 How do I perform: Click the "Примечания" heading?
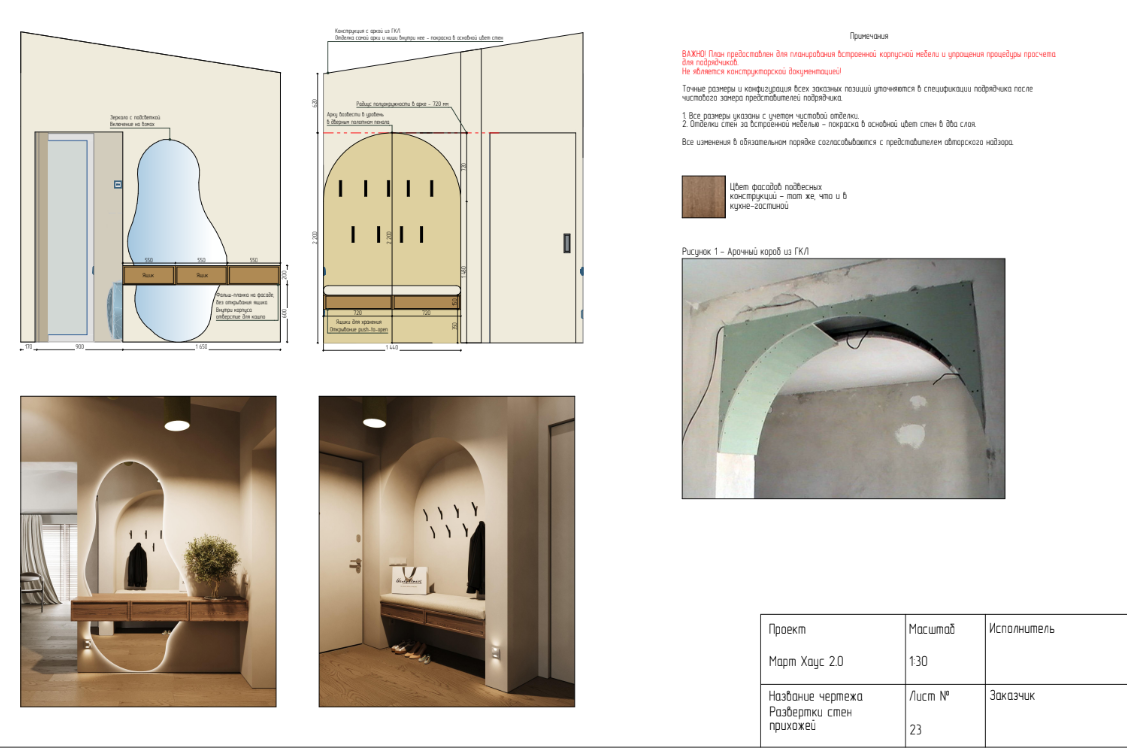tap(868, 36)
